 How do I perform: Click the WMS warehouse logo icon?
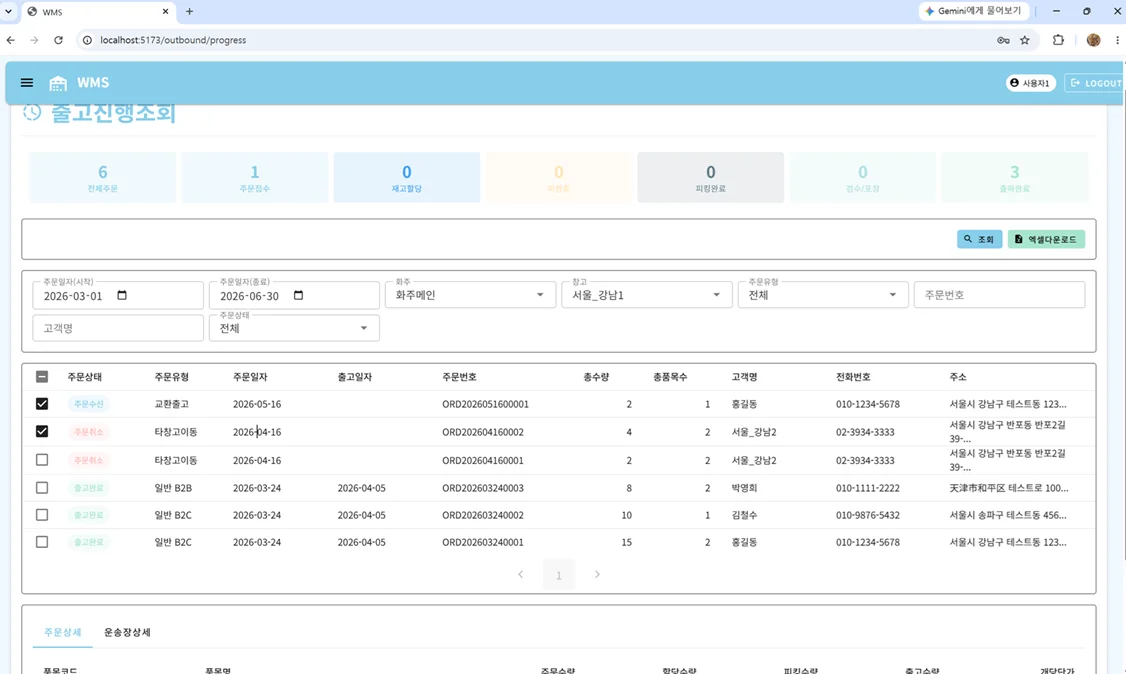[x=58, y=83]
